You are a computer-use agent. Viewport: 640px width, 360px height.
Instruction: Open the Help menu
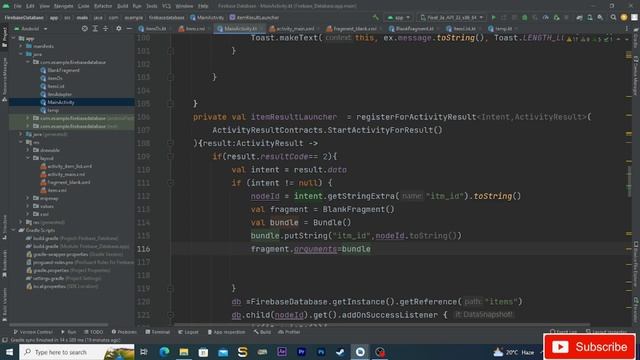pos(203,6)
